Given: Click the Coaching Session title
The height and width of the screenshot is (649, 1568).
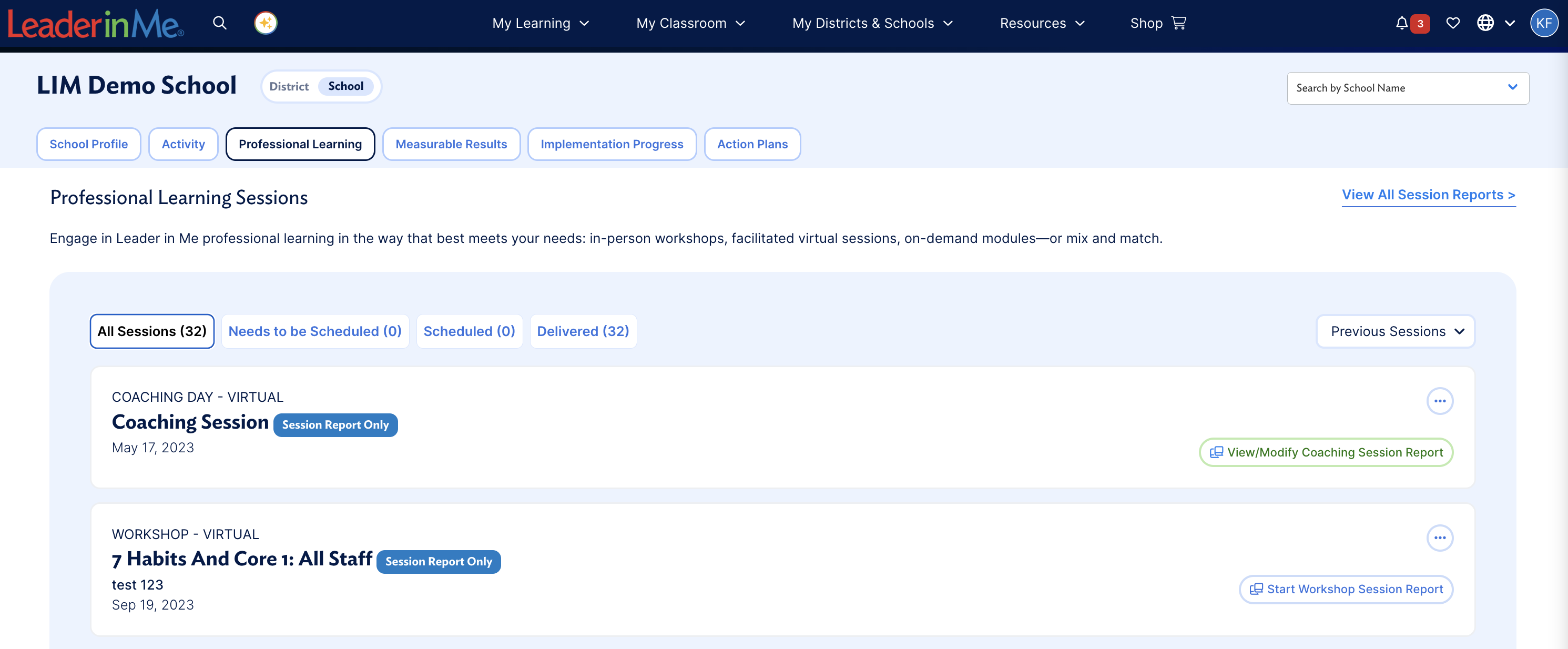Looking at the screenshot, I should coord(190,422).
